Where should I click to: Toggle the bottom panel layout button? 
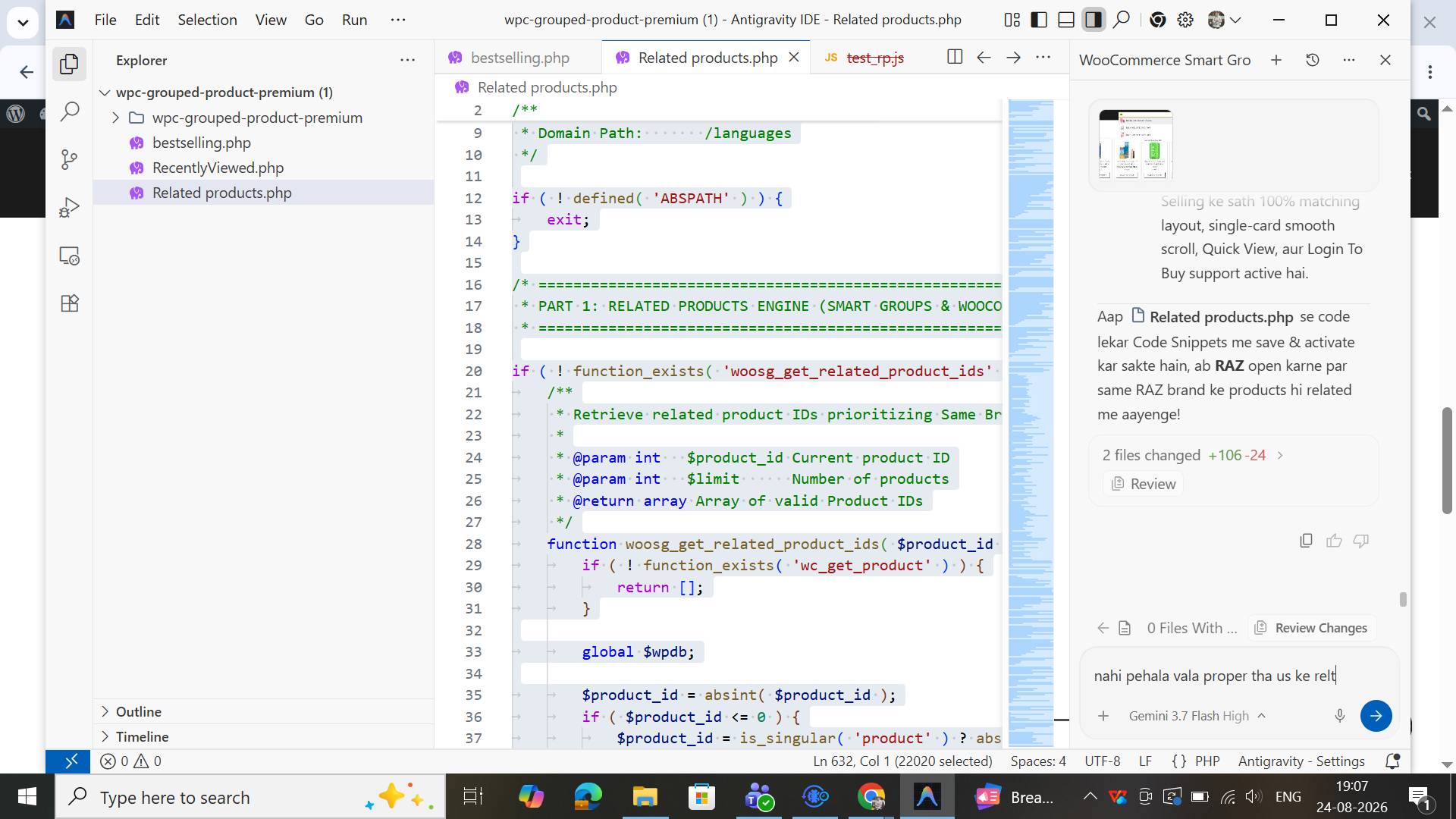coord(1066,20)
